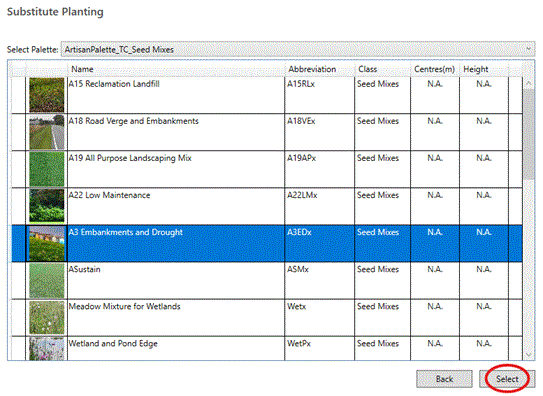Open the Select Palette dropdown

click(x=298, y=50)
